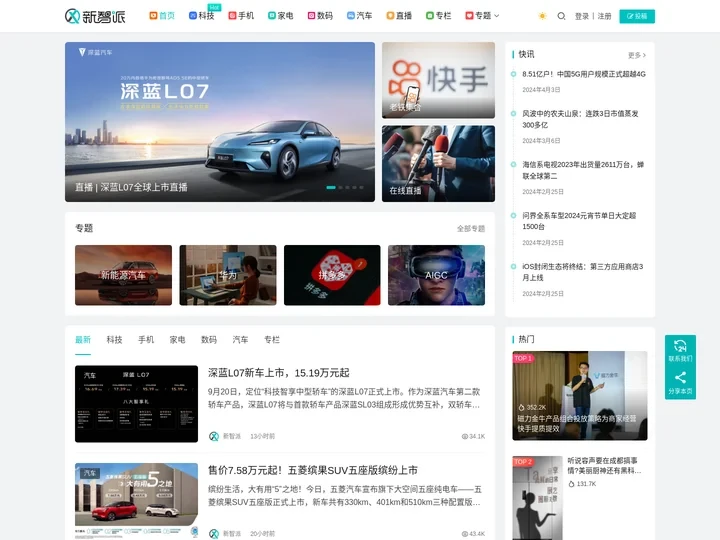This screenshot has width=720, height=540.
Task: Open the 华为 topic card
Action: (228, 275)
